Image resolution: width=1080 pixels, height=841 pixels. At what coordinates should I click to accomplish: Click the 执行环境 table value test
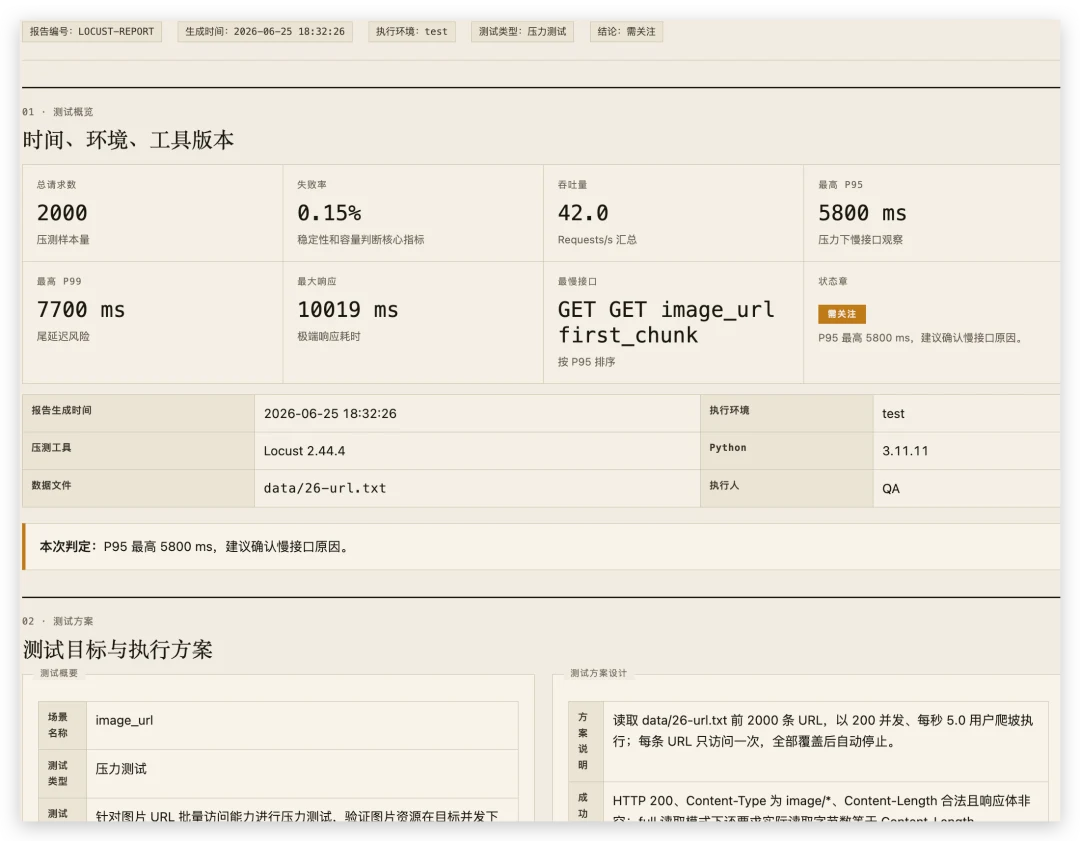966,413
